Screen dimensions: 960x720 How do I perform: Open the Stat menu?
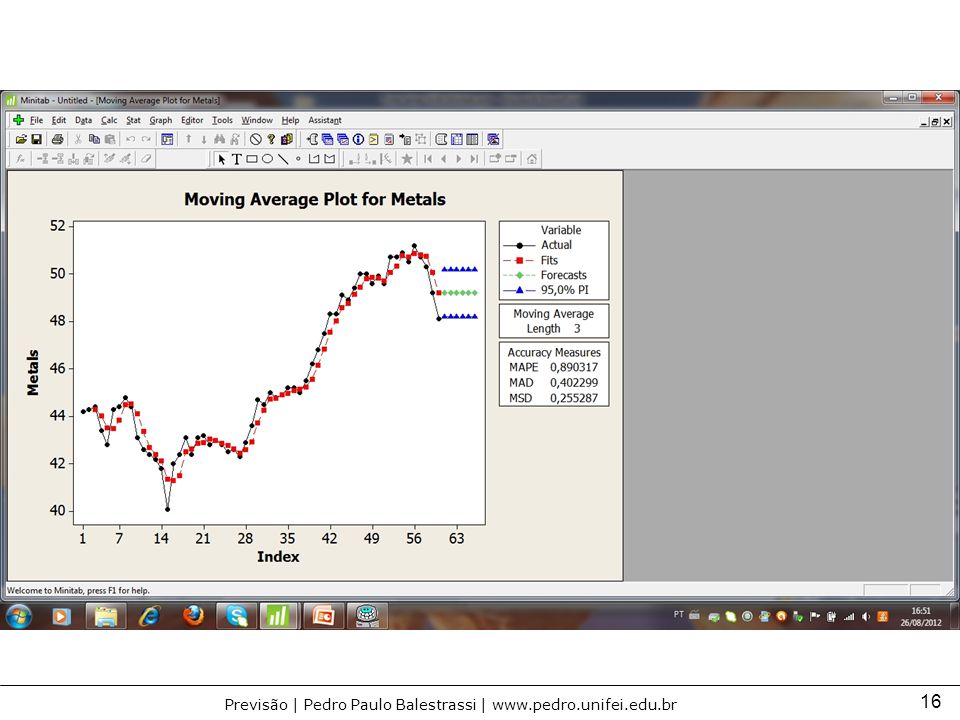(x=133, y=121)
